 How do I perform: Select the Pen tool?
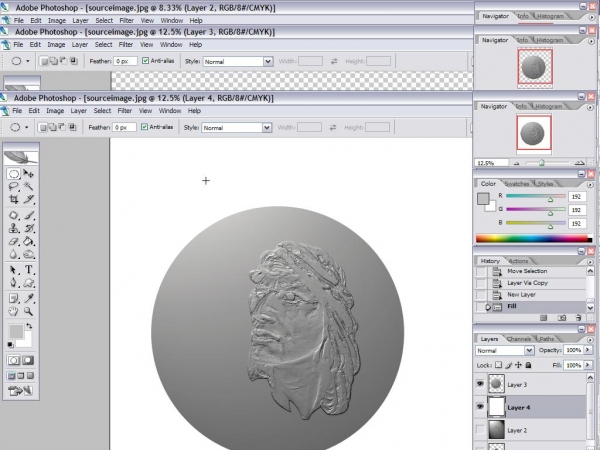(x=14, y=283)
